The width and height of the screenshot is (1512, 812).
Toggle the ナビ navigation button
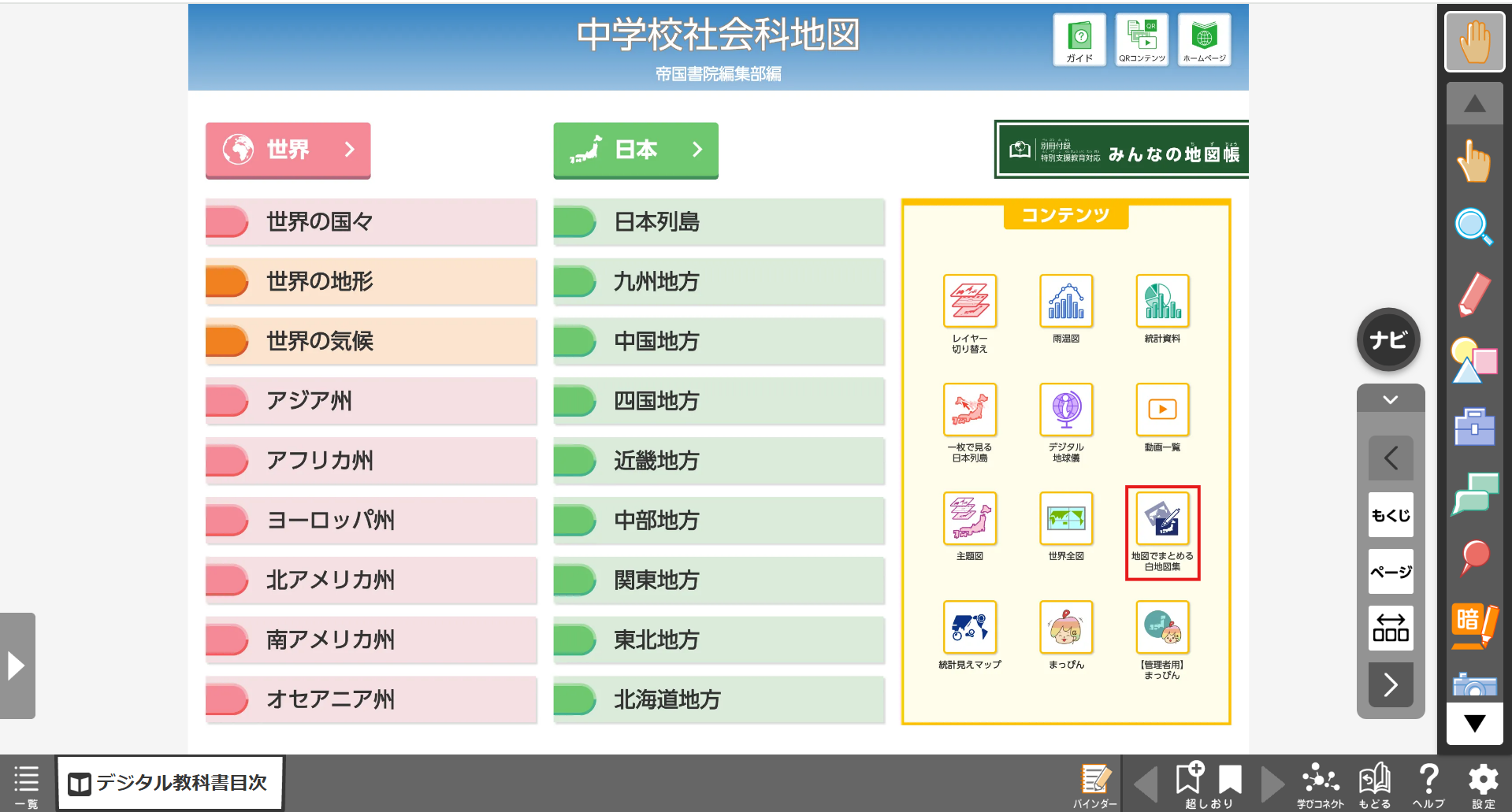(1388, 339)
